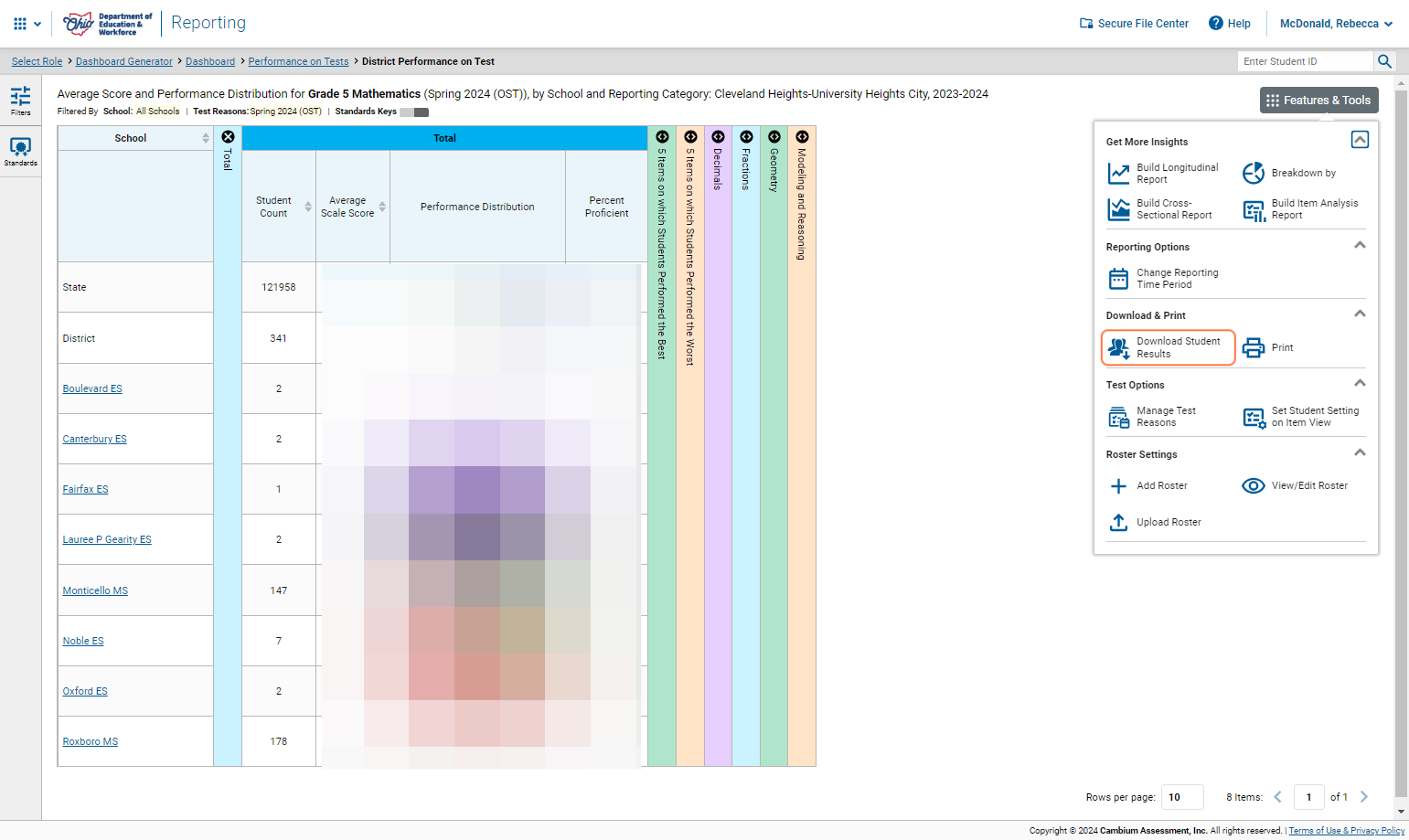Image resolution: width=1409 pixels, height=840 pixels.
Task: Click the Enter Student ID field
Action: tap(1306, 61)
